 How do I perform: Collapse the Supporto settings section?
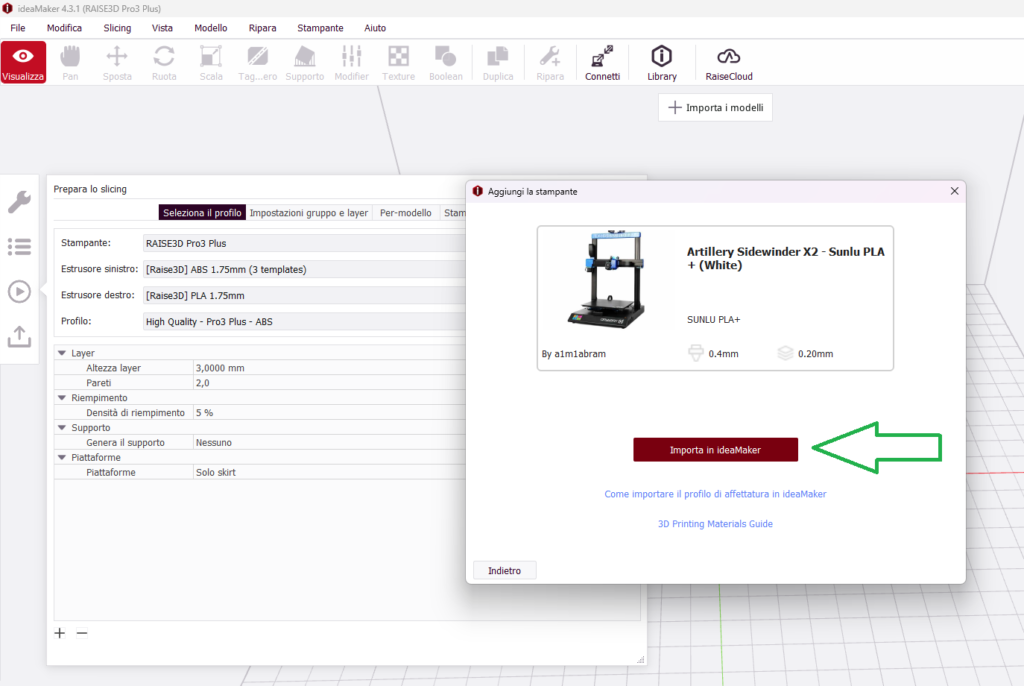click(62, 428)
